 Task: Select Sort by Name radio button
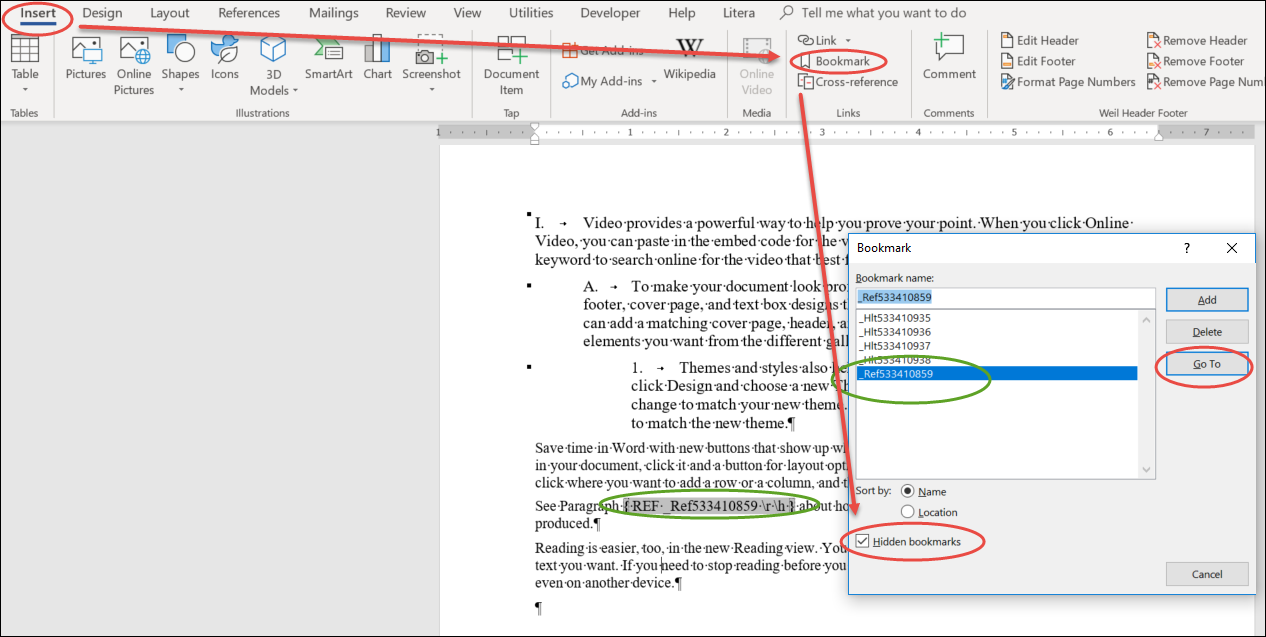coord(908,491)
